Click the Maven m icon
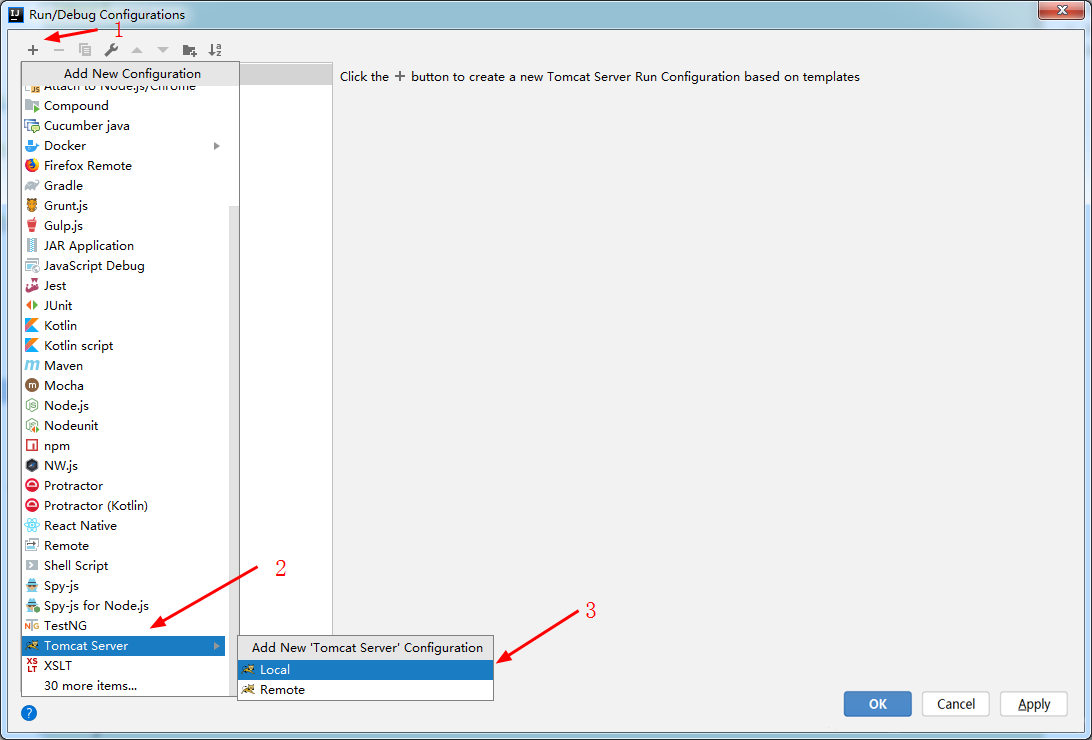This screenshot has height=740, width=1092. click(x=32, y=365)
